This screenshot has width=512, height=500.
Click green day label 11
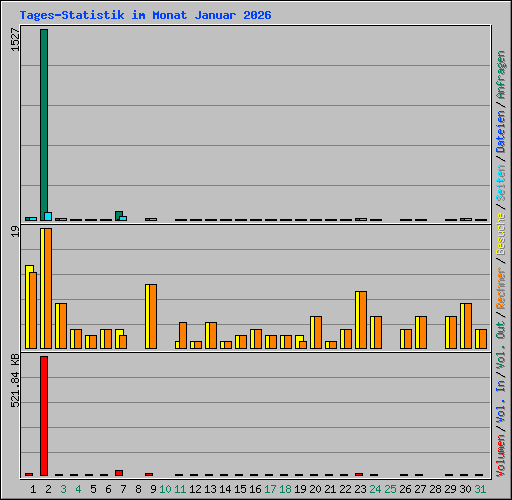180,489
